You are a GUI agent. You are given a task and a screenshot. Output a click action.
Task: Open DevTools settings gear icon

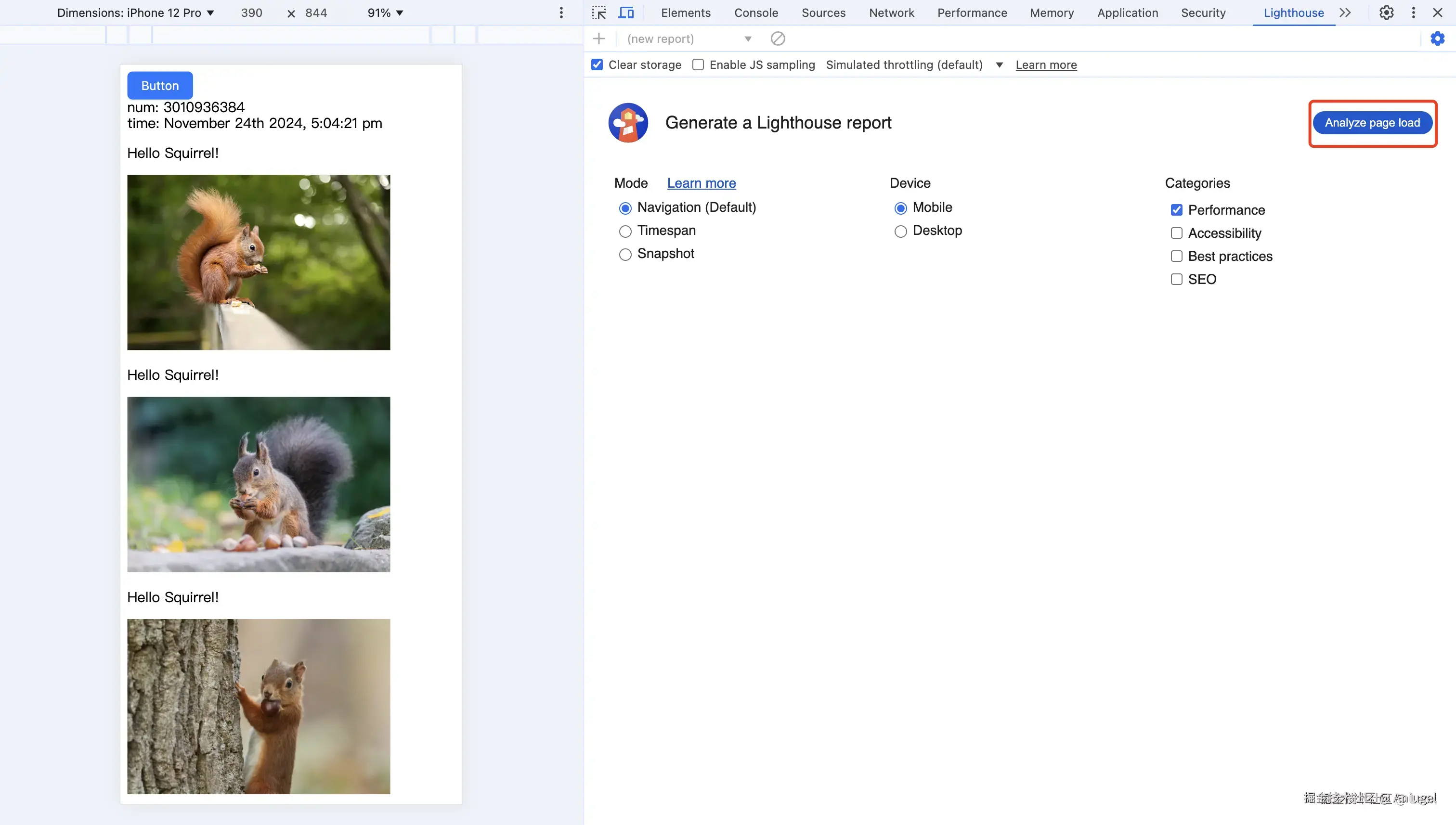tap(1386, 13)
